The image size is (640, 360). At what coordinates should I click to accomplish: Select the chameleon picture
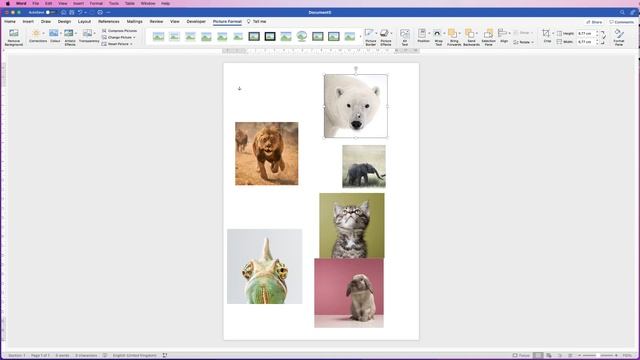[x=264, y=266]
